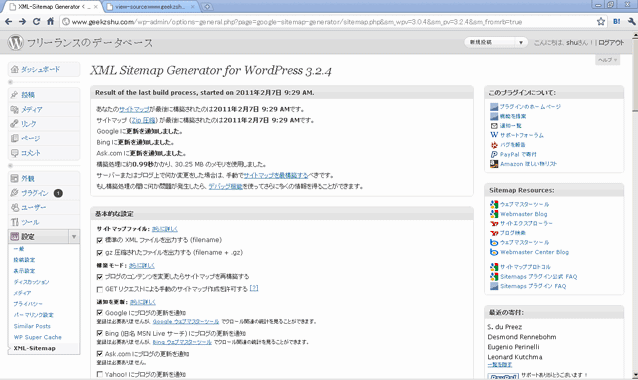Toggle rebuild sitemap on content change
The image size is (638, 380).
click(x=100, y=277)
